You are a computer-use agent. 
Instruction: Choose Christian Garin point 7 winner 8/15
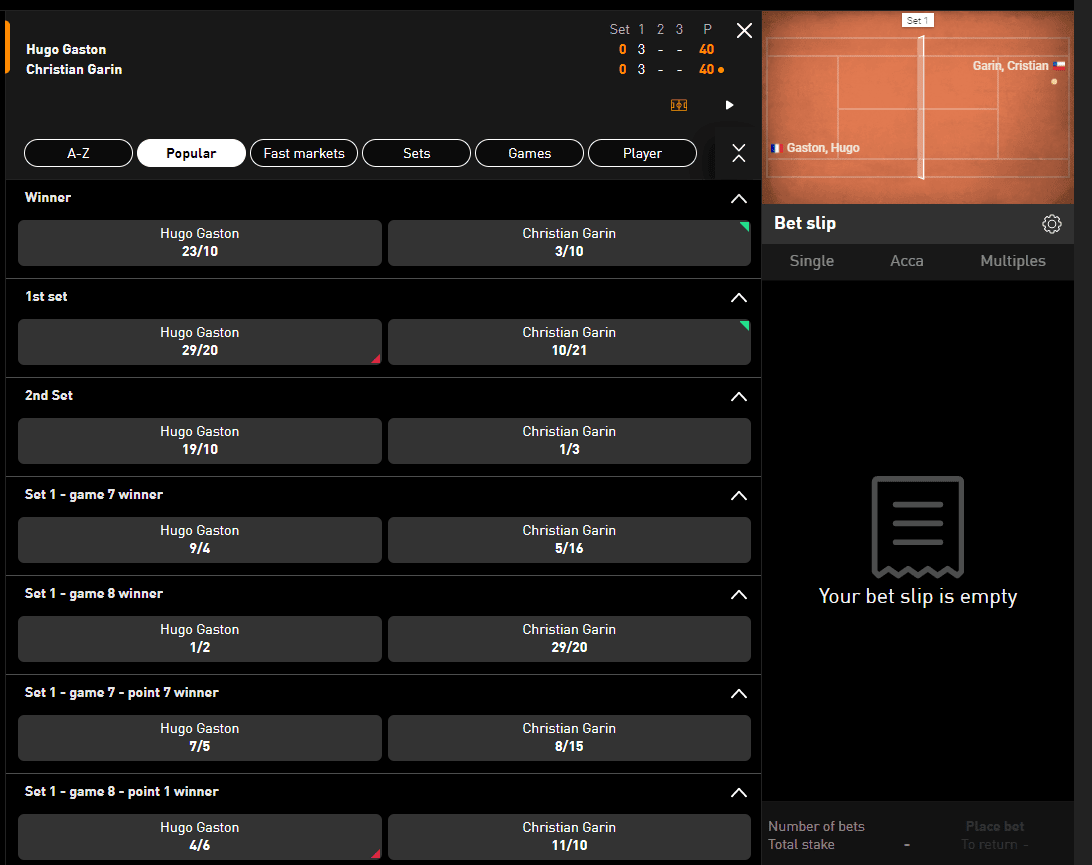click(x=569, y=737)
